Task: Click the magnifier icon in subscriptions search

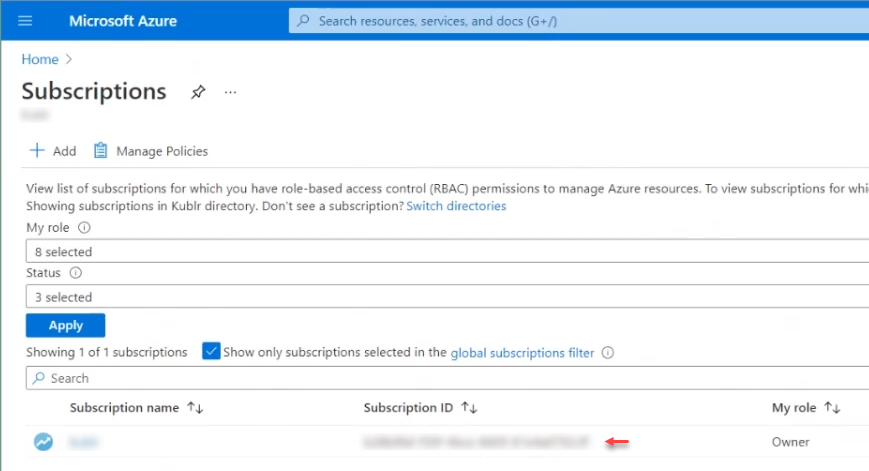Action: tap(38, 378)
